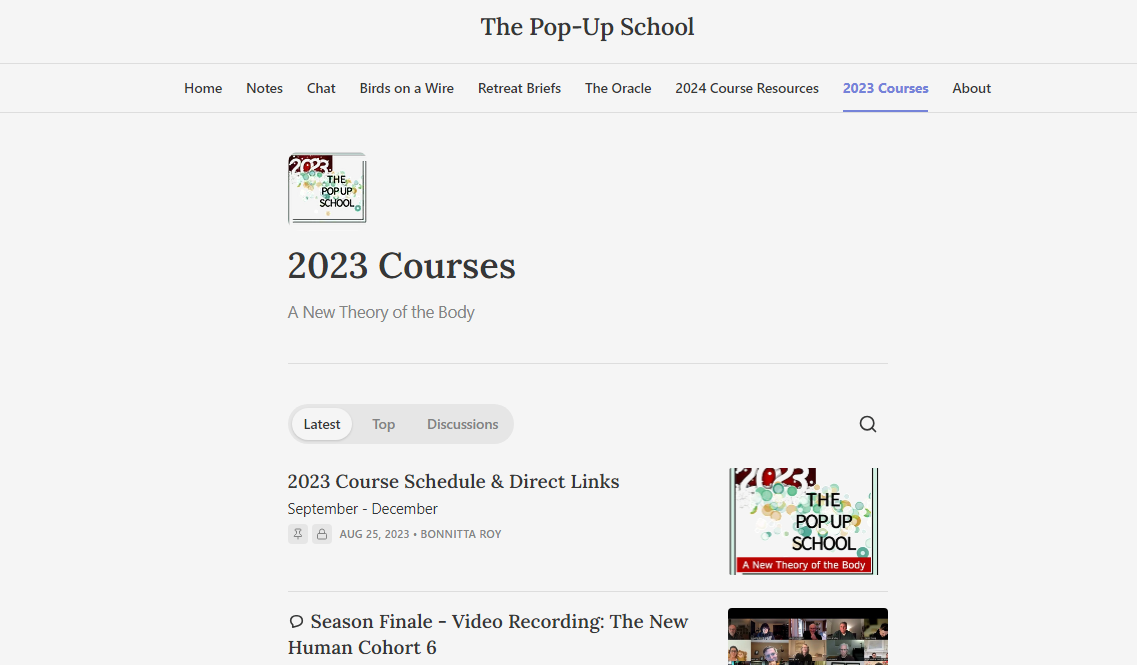Click the Season Finale video thumbnail
Viewport: 1137px width, 665px height.
pos(807,636)
